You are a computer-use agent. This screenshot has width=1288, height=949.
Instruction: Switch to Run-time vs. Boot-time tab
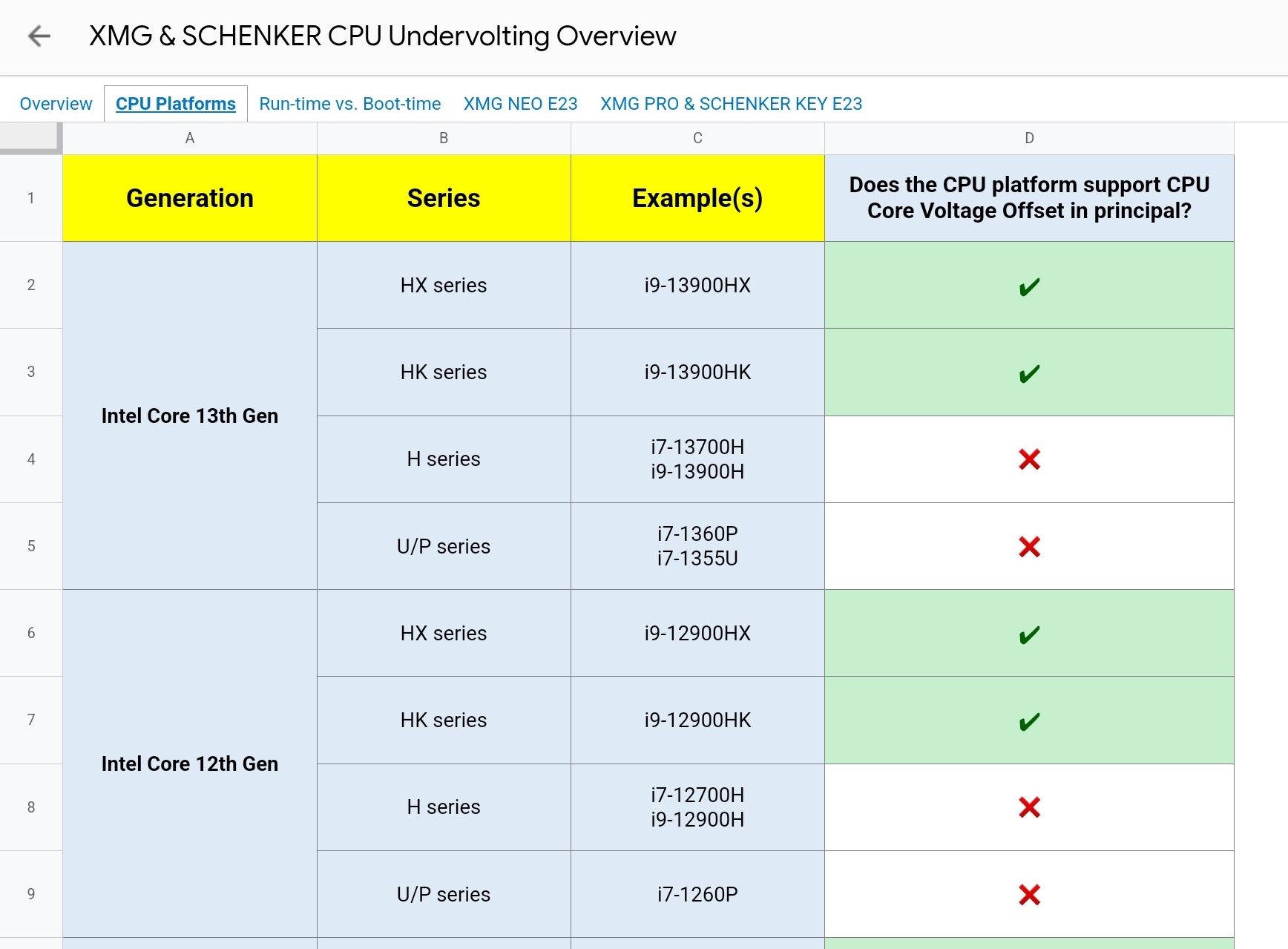[x=349, y=104]
